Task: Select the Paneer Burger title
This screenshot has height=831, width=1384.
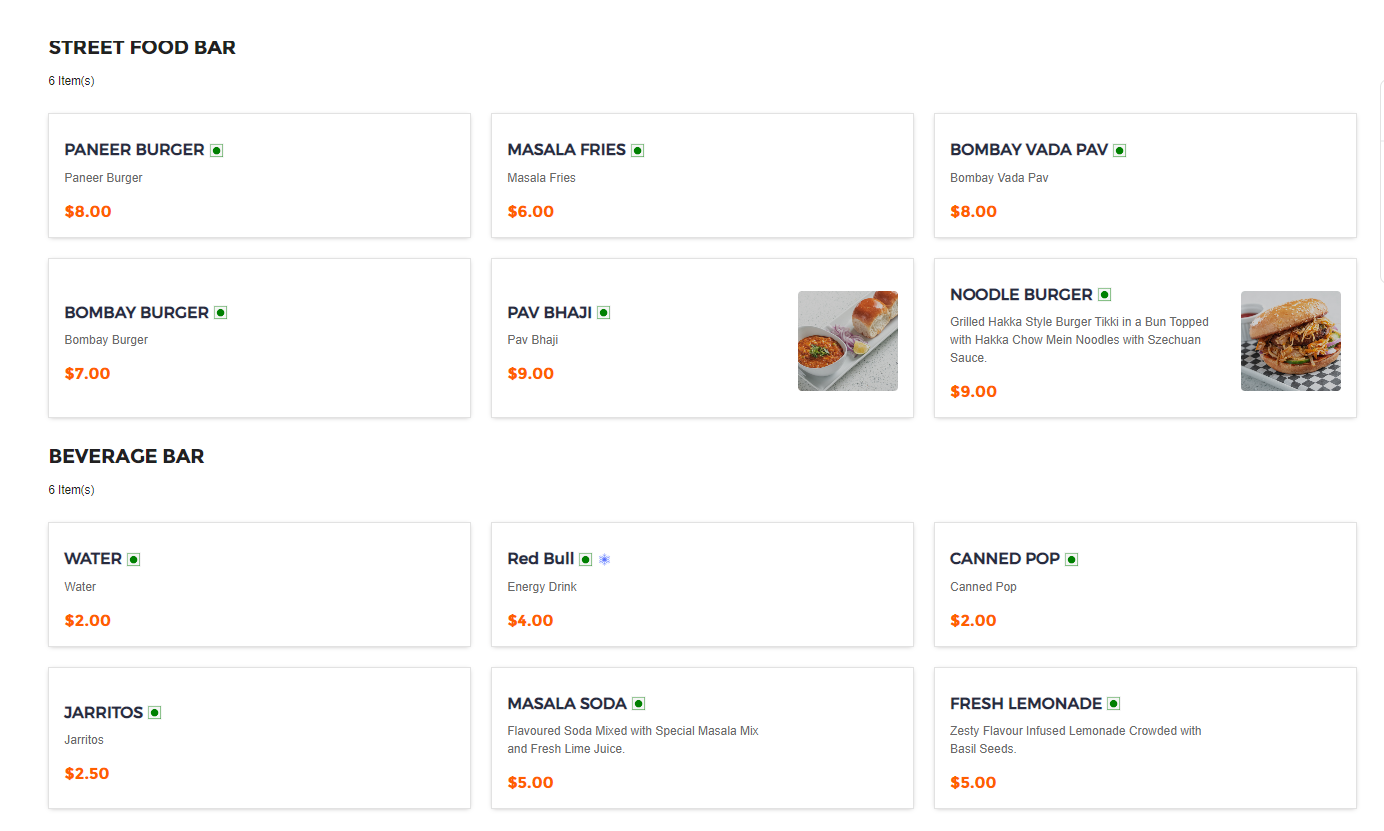Action: [x=134, y=150]
